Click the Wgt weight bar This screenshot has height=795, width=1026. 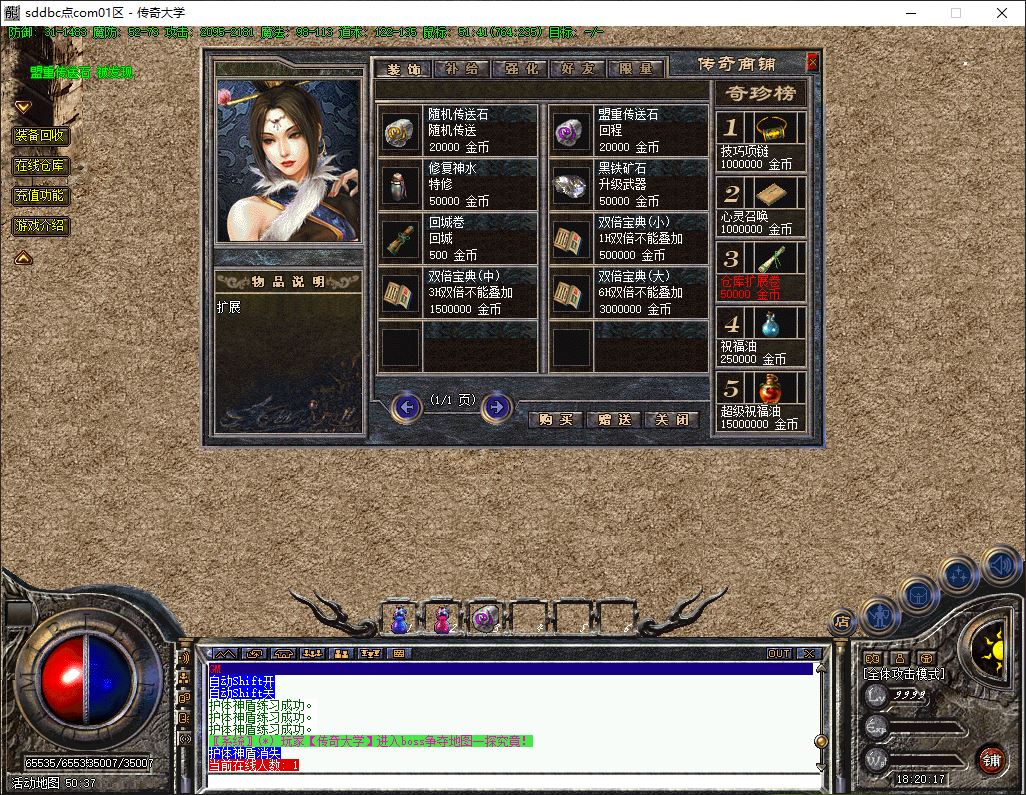pyautogui.click(x=926, y=760)
